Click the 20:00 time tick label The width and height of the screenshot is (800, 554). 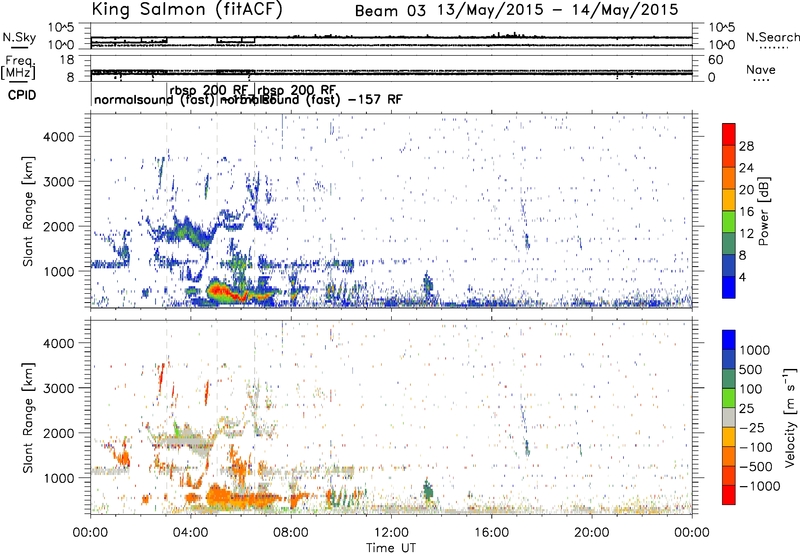pos(591,533)
